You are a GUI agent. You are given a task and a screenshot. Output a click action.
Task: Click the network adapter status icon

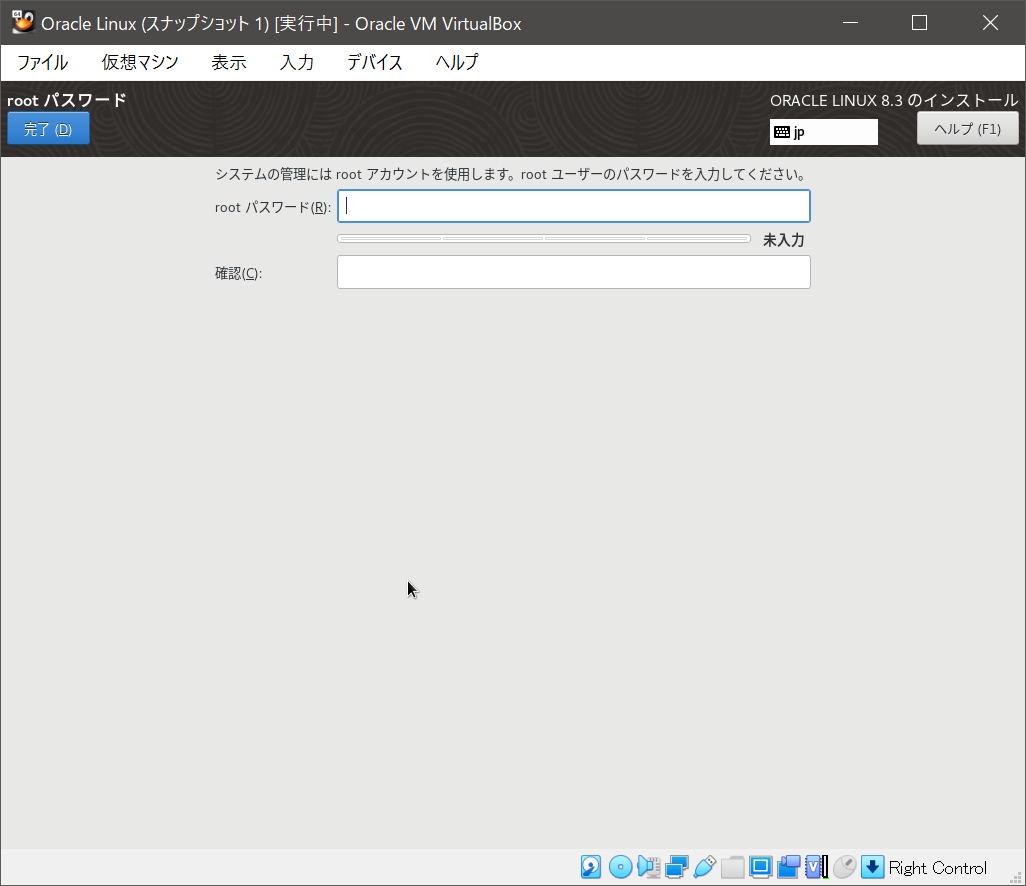677,867
